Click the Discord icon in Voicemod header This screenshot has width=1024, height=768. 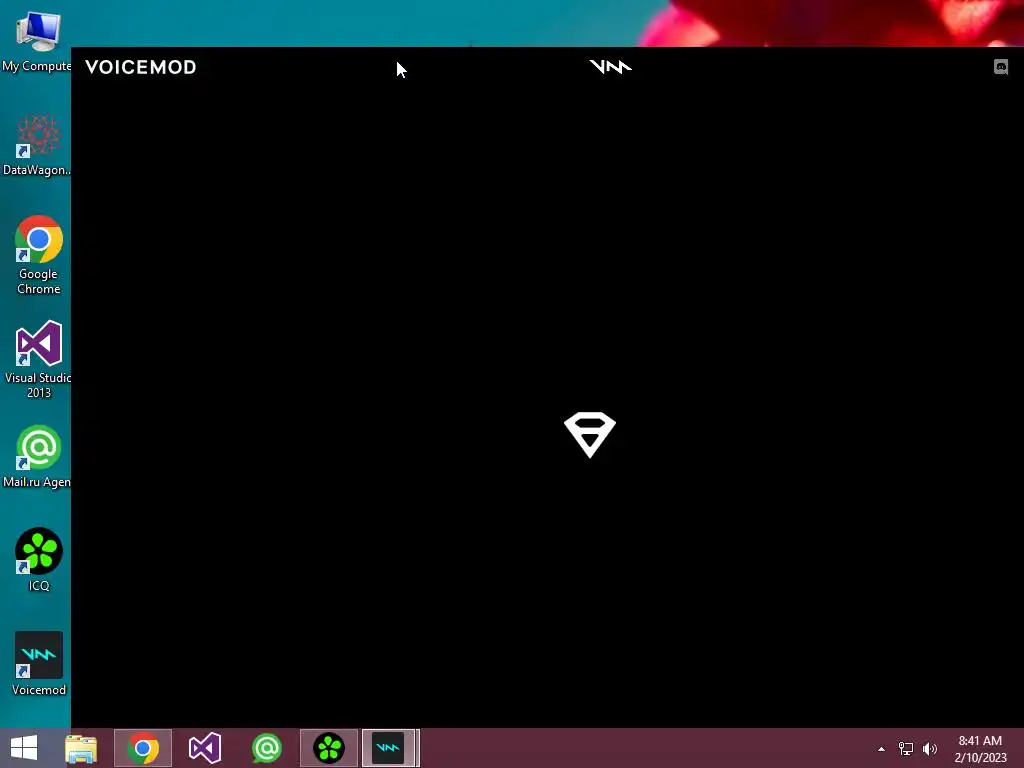click(x=1000, y=67)
